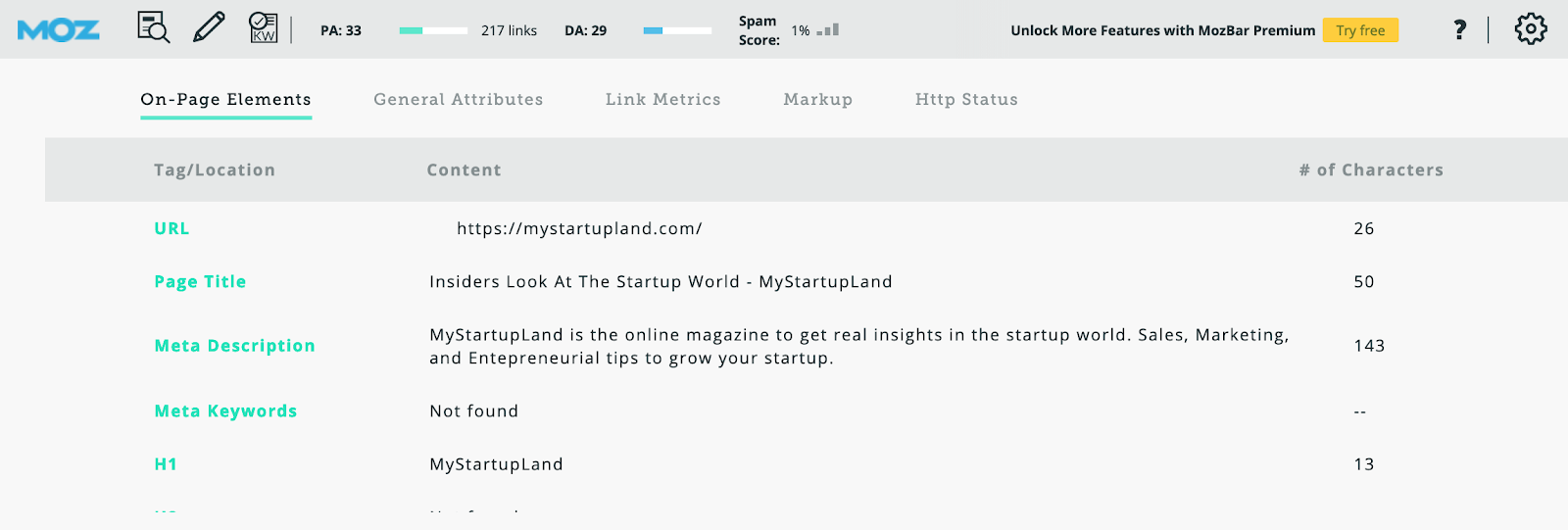Open the keyword KW optimization icon
This screenshot has width=1568, height=530.
pos(263,27)
